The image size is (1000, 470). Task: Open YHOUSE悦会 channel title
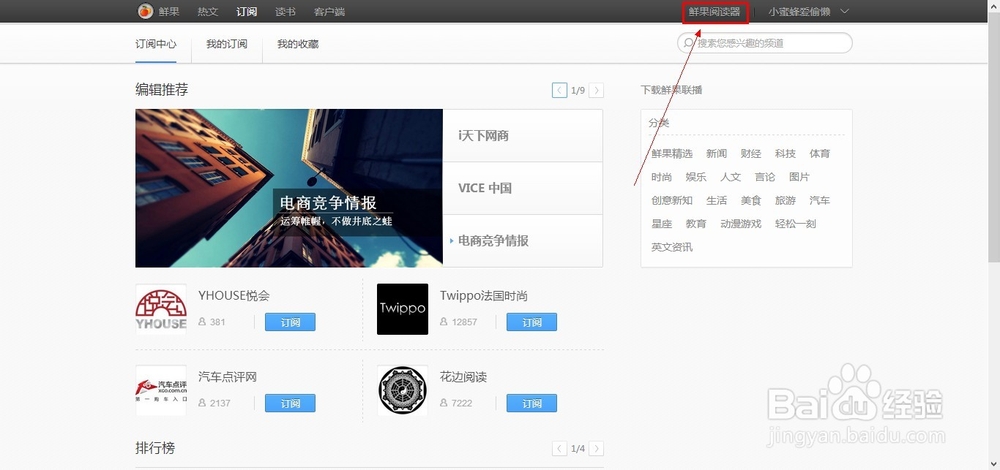pyautogui.click(x=234, y=296)
